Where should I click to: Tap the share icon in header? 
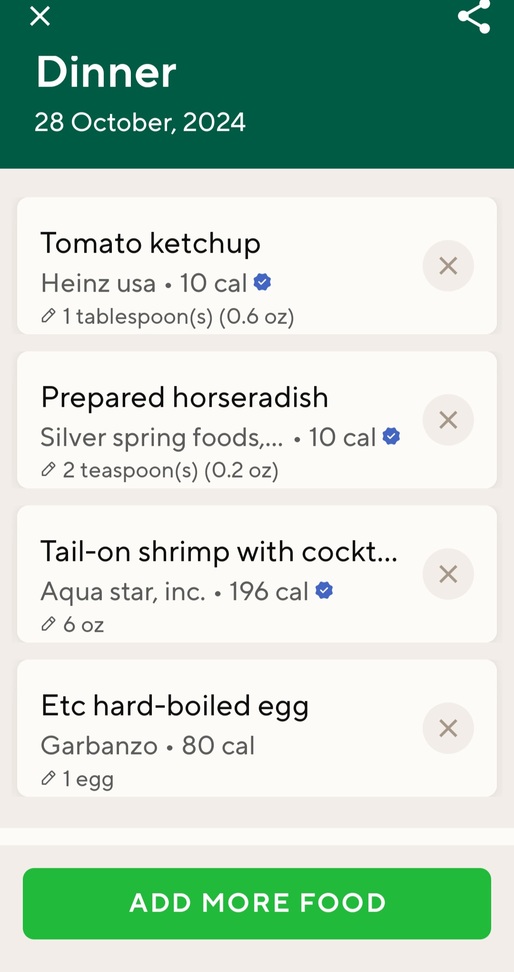pos(474,16)
